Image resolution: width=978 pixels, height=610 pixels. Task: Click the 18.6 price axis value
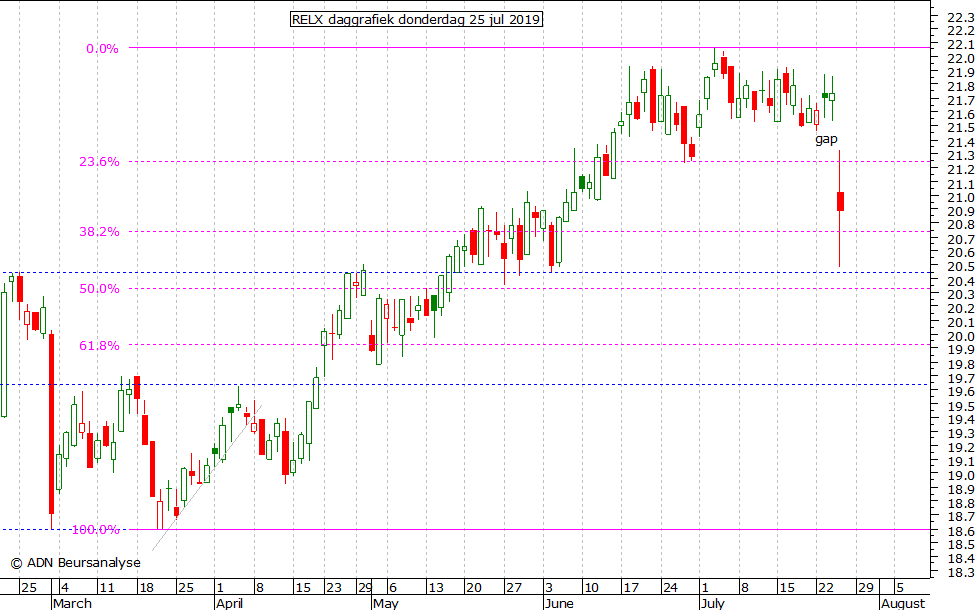(961, 531)
